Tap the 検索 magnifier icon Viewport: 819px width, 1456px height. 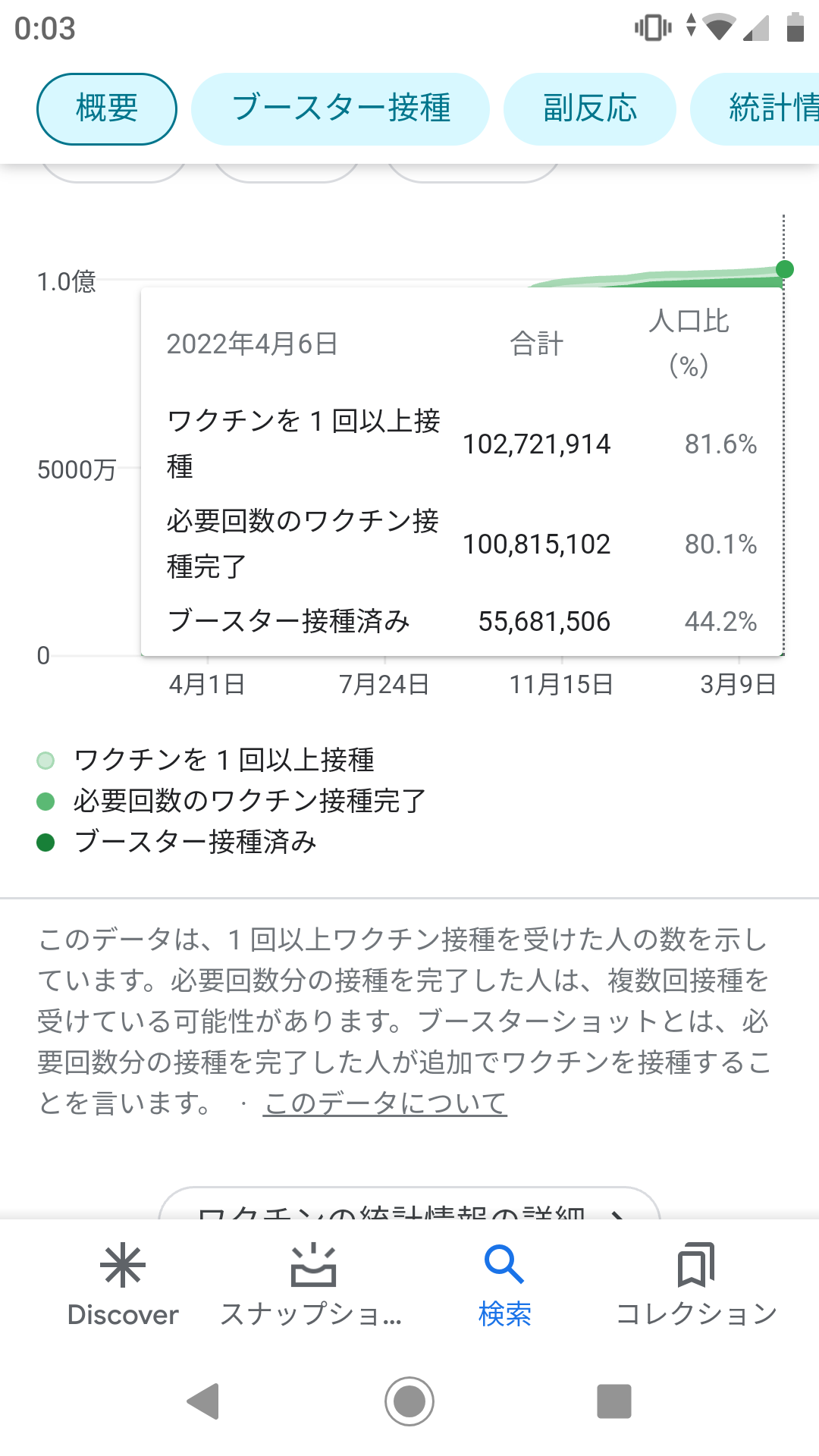[x=504, y=1265]
